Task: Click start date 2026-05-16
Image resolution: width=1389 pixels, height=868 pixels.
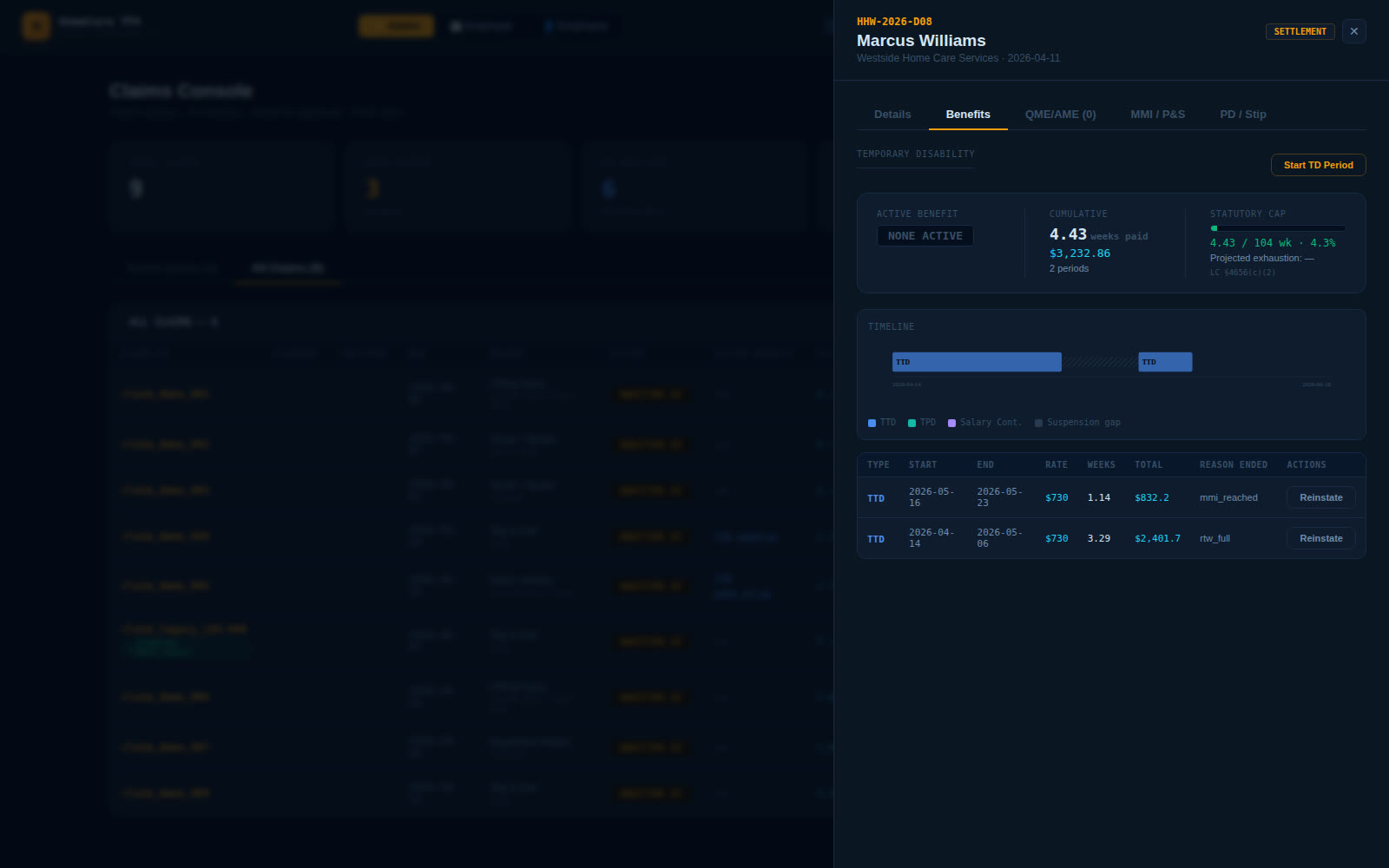Action: [931, 497]
